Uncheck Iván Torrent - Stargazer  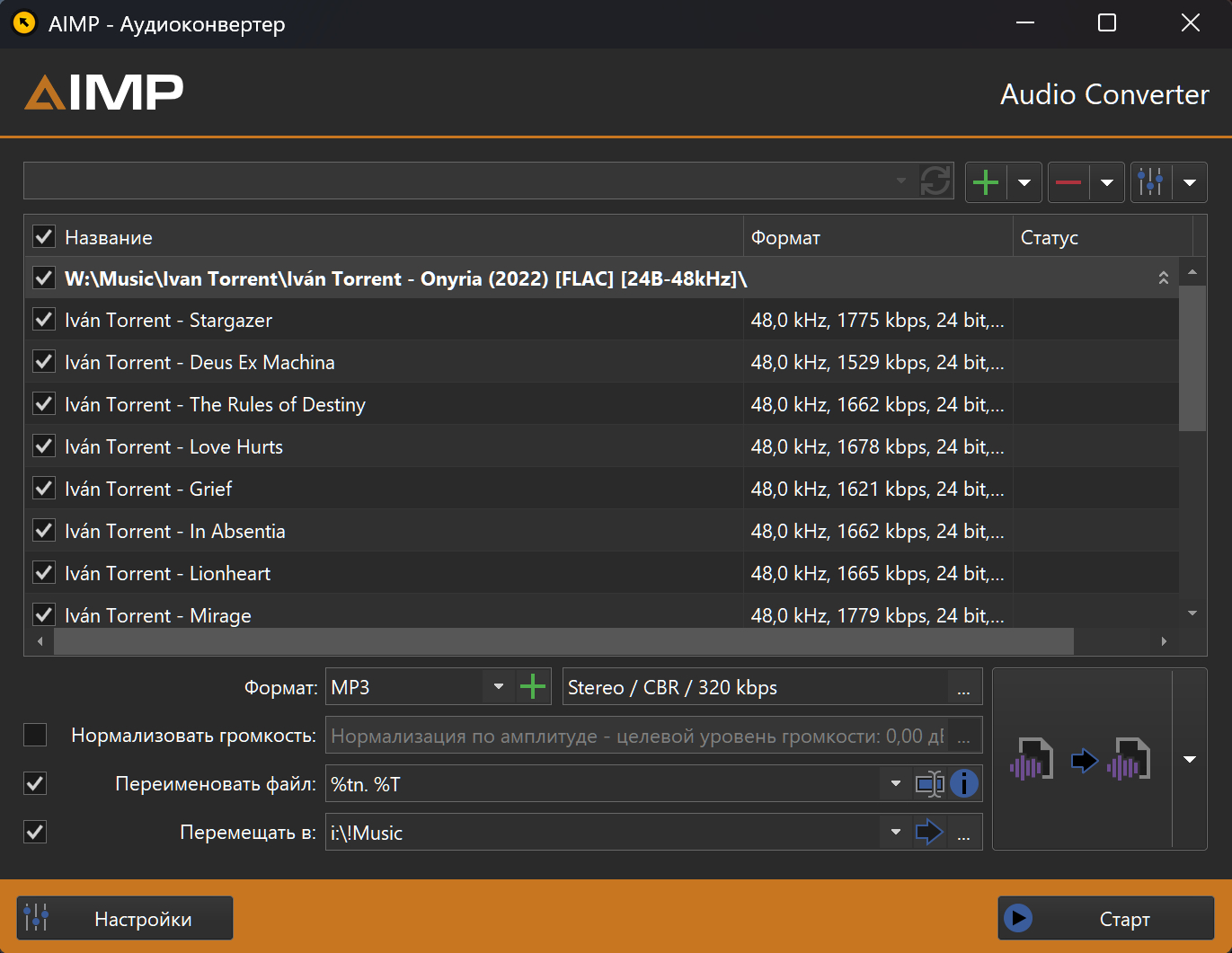coord(44,319)
